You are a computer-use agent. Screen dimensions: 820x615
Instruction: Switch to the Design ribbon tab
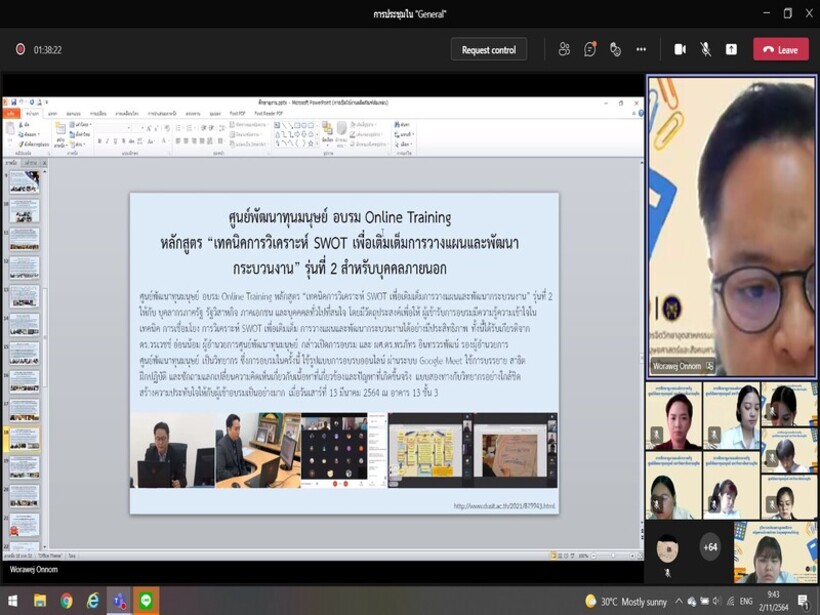pos(74,113)
